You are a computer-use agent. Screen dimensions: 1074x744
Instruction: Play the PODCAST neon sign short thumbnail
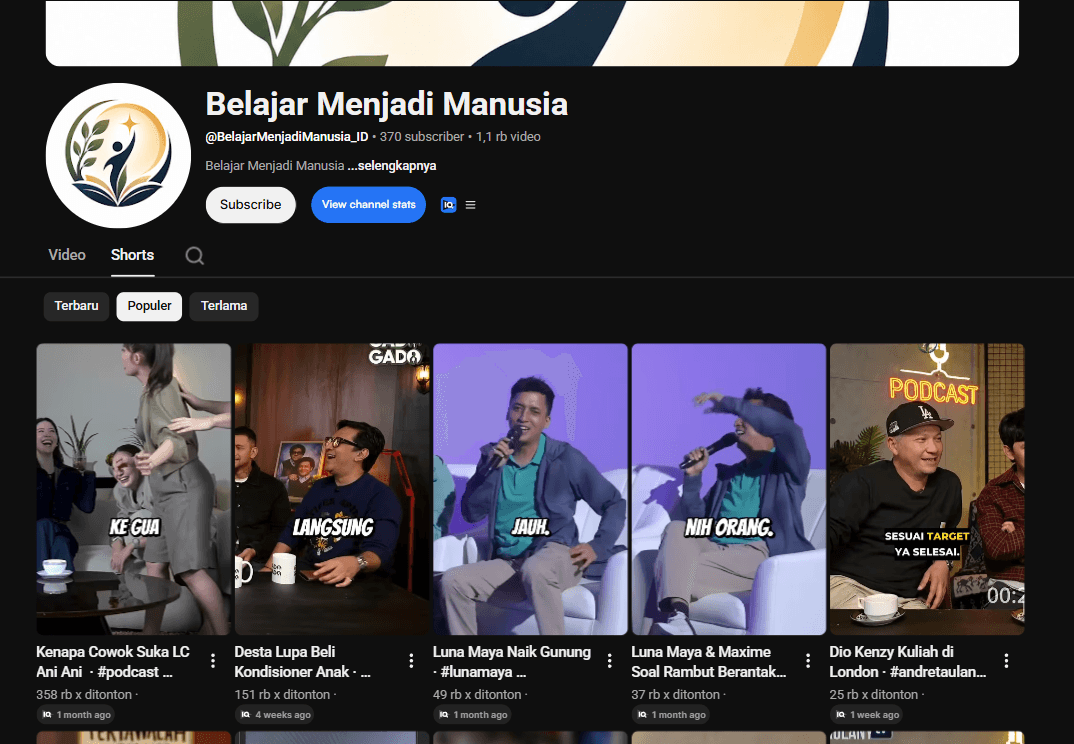[927, 489]
